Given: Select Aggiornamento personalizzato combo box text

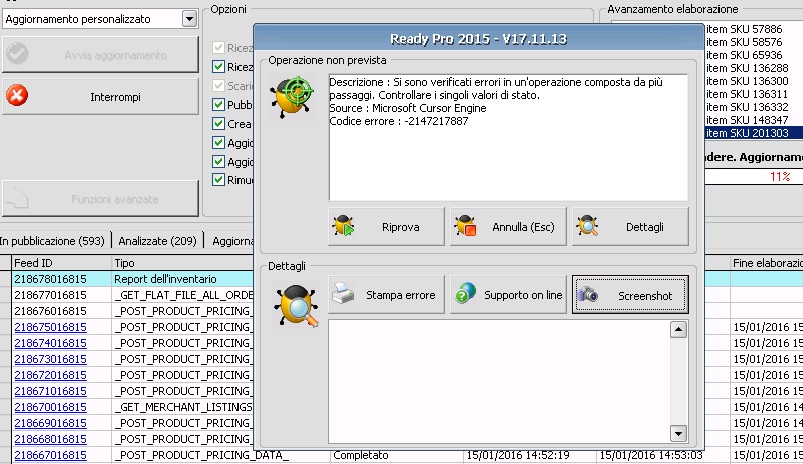Looking at the screenshot, I should coord(78,19).
